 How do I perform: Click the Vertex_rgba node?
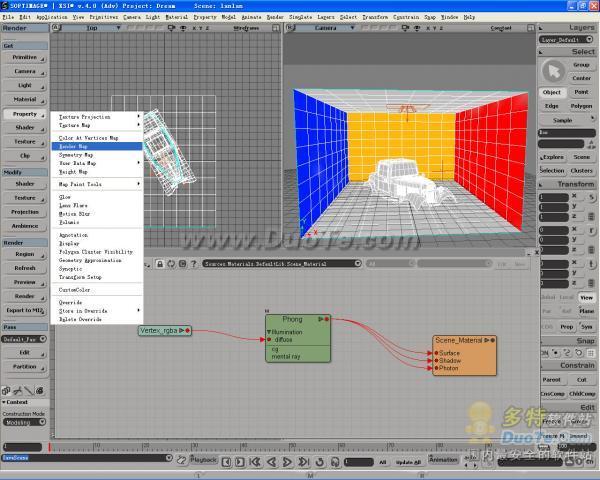[x=158, y=330]
